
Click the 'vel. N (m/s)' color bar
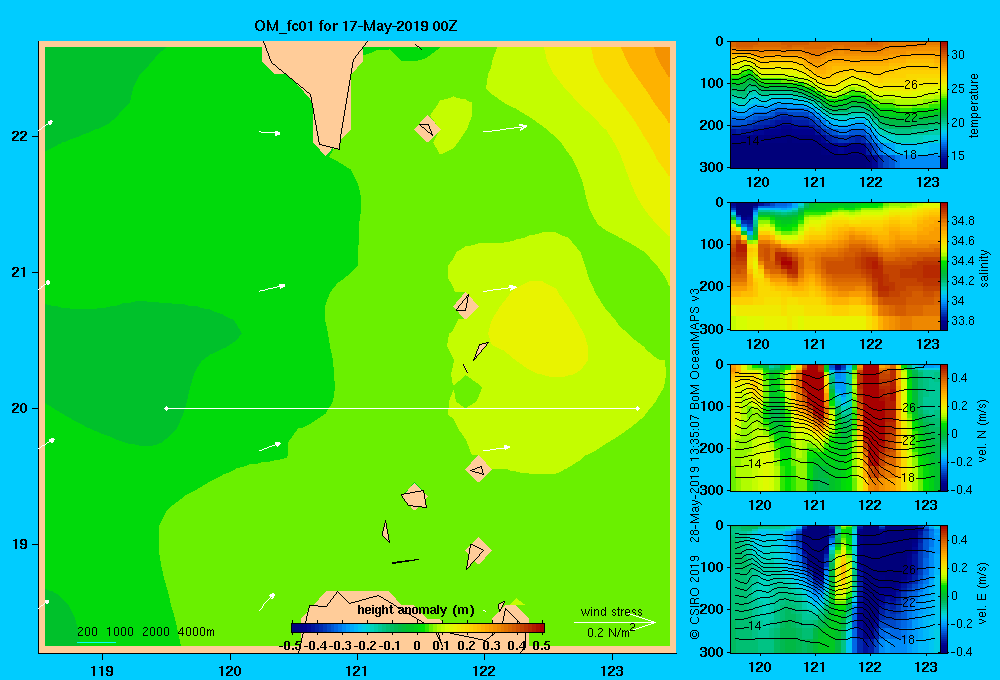(944, 427)
